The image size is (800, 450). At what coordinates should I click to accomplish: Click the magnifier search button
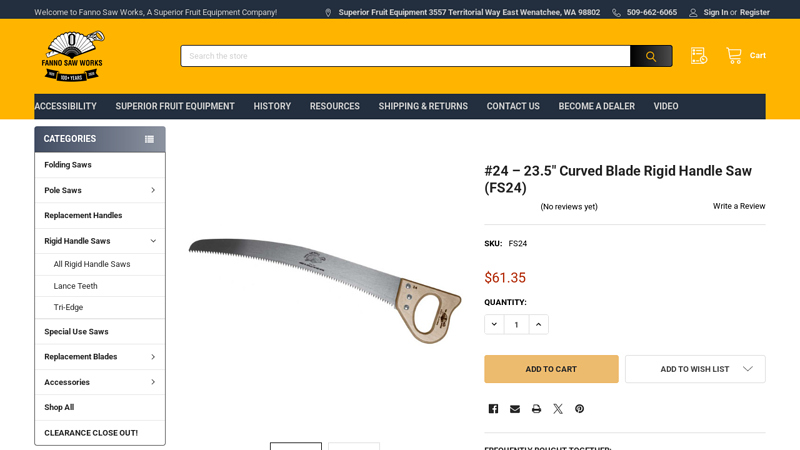651,56
